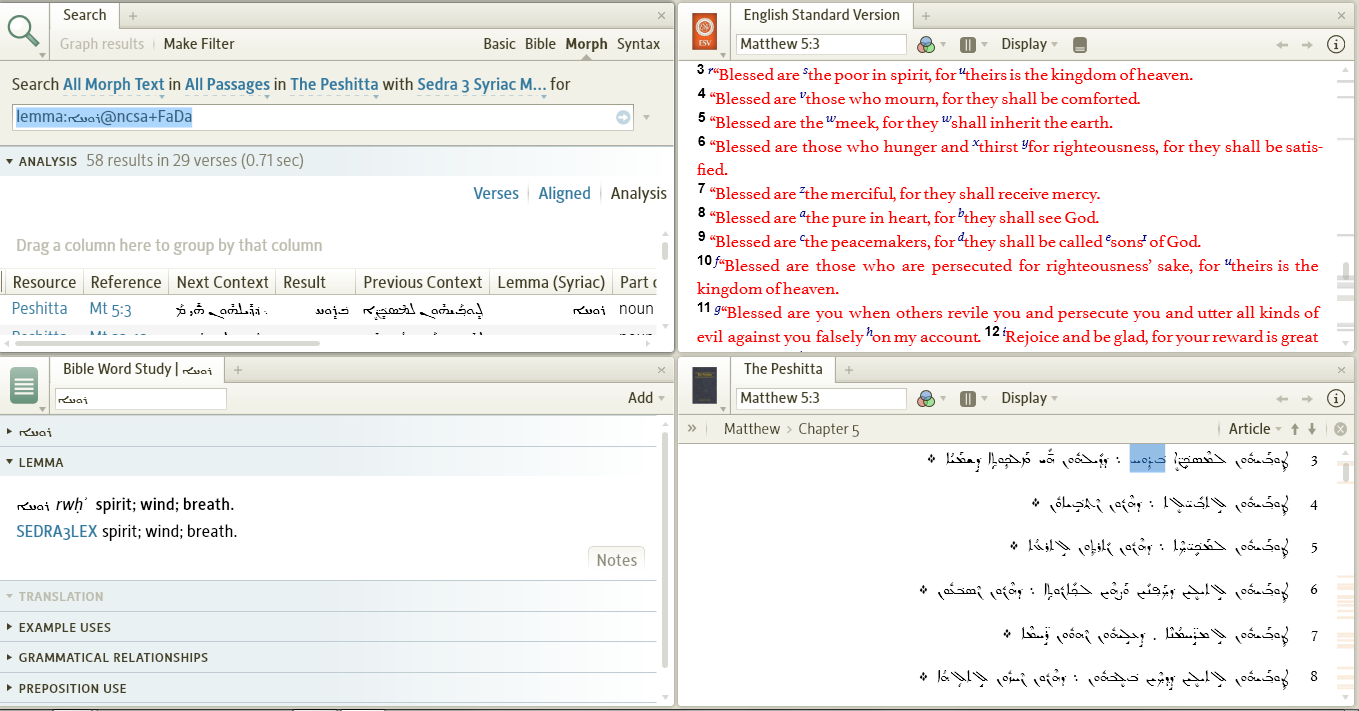Image resolution: width=1359 pixels, height=711 pixels.
Task: Expand the Peshitta table of contents chevrons
Action: click(692, 428)
